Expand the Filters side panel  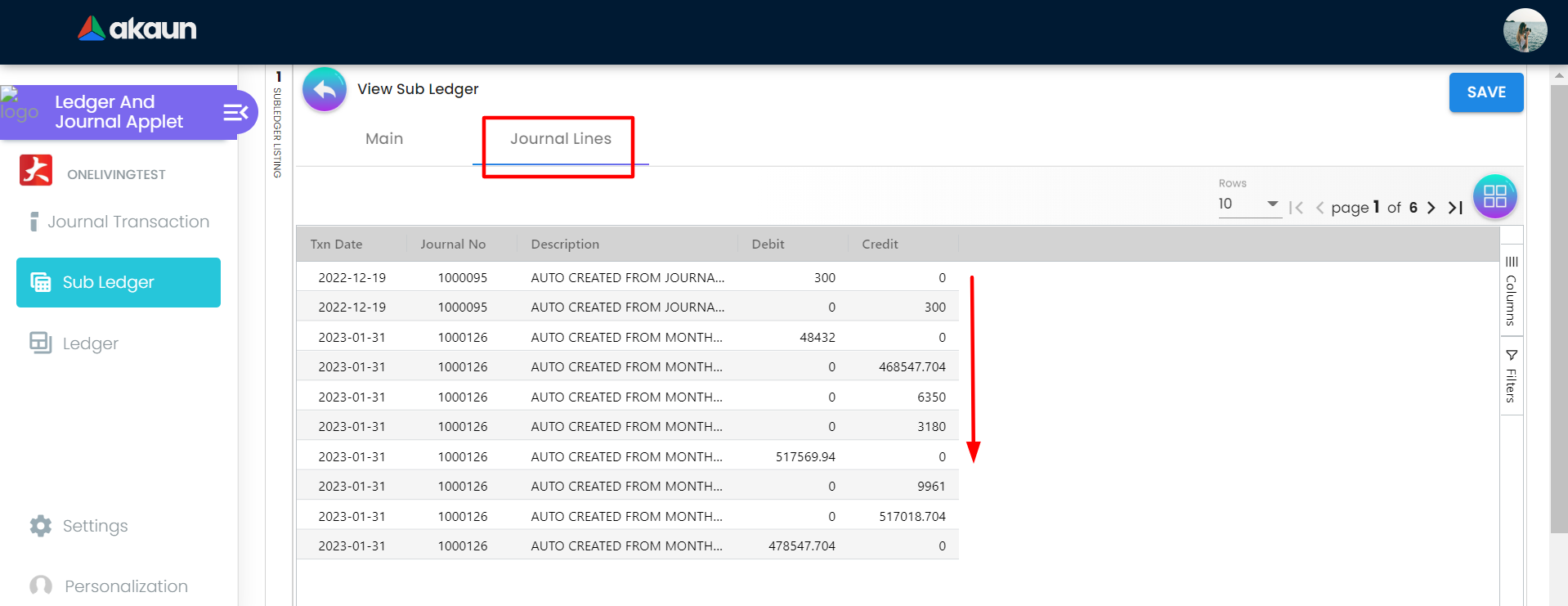(1511, 375)
